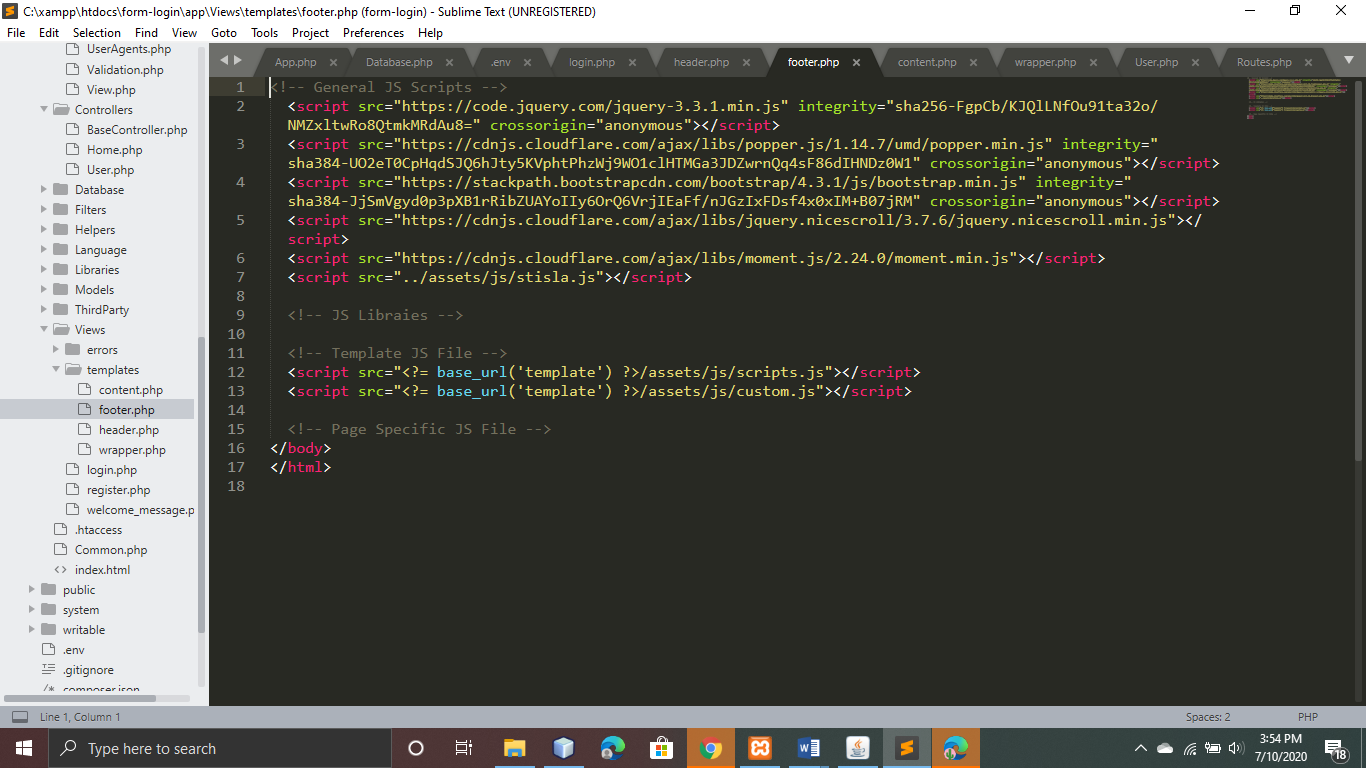The width and height of the screenshot is (1366, 768).
Task: Click sidebar vertical scrollbar
Action: pos(201,485)
